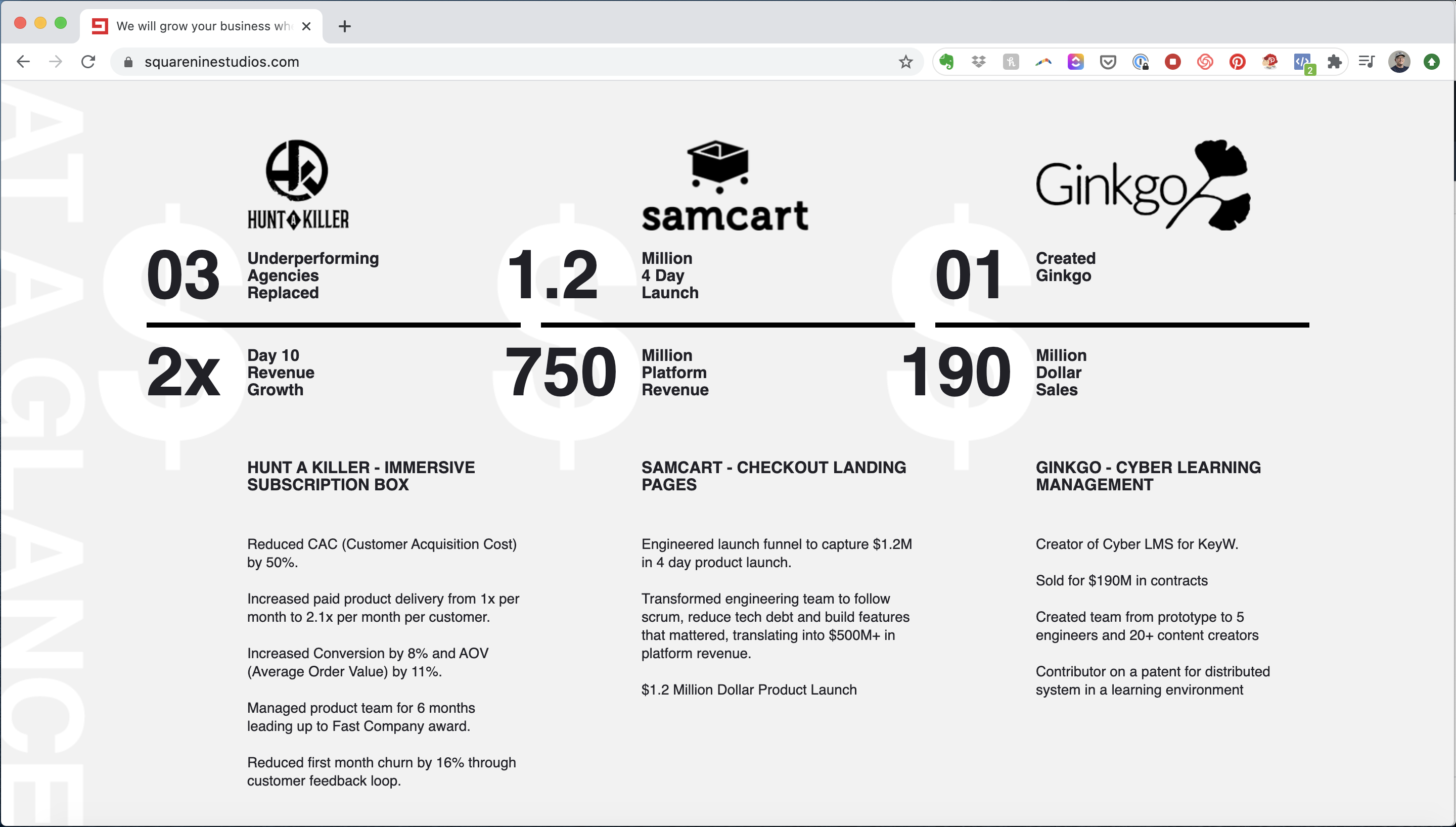The width and height of the screenshot is (1456, 827).
Task: Click 'Creator of Cyber LMS for KeyW.' line
Action: pos(1137,544)
